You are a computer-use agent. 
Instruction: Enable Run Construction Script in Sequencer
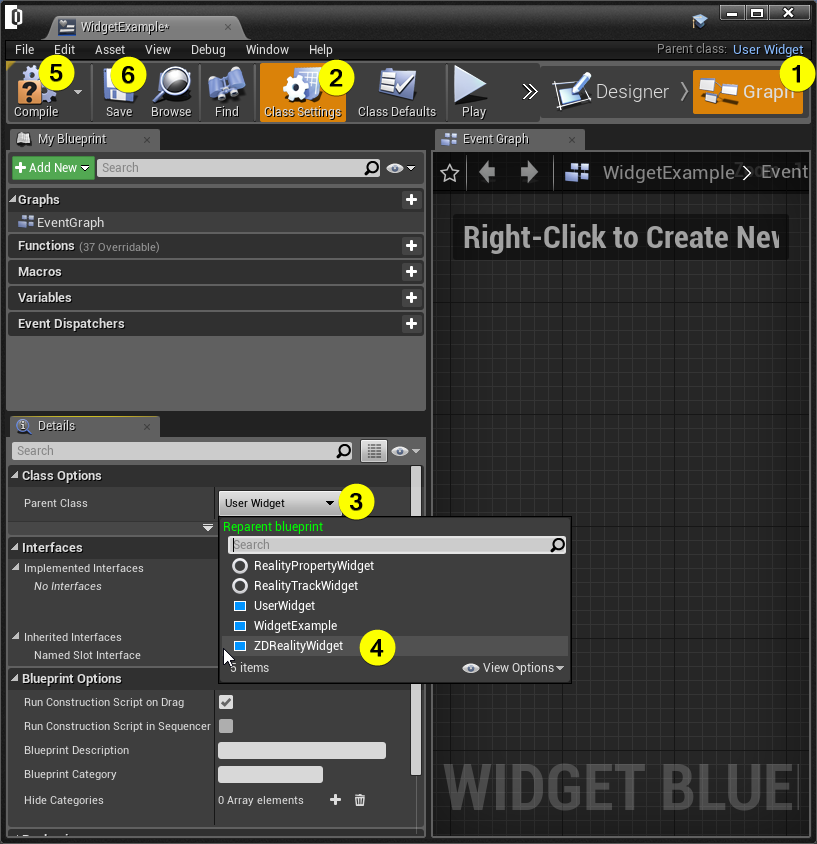tap(226, 726)
